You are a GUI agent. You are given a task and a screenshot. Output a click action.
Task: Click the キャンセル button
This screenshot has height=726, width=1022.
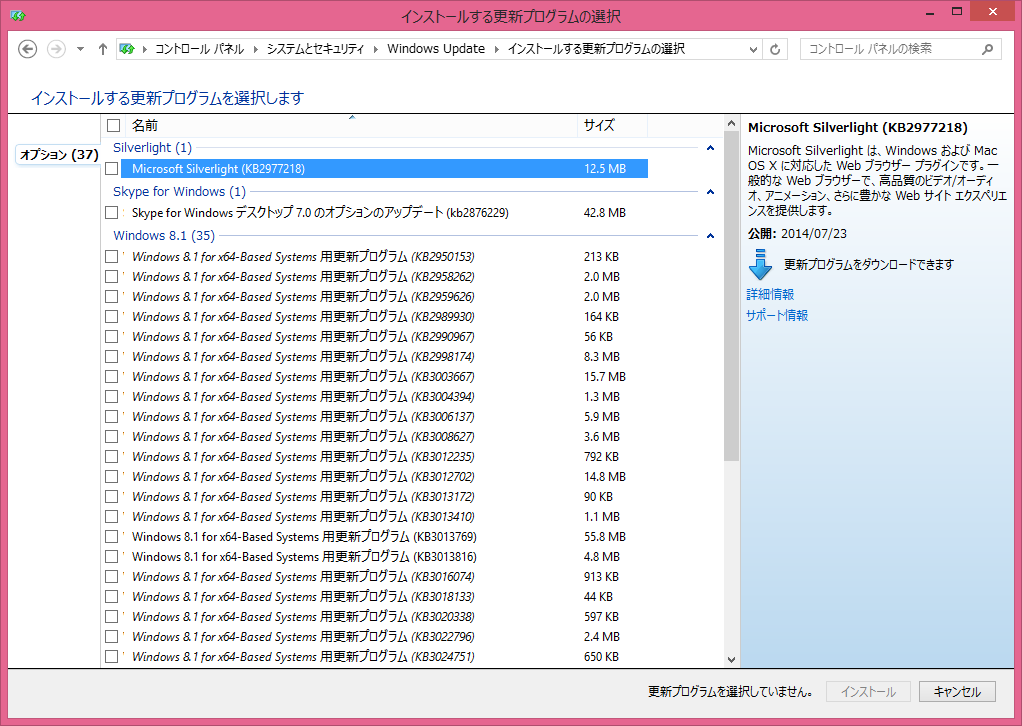coord(957,691)
